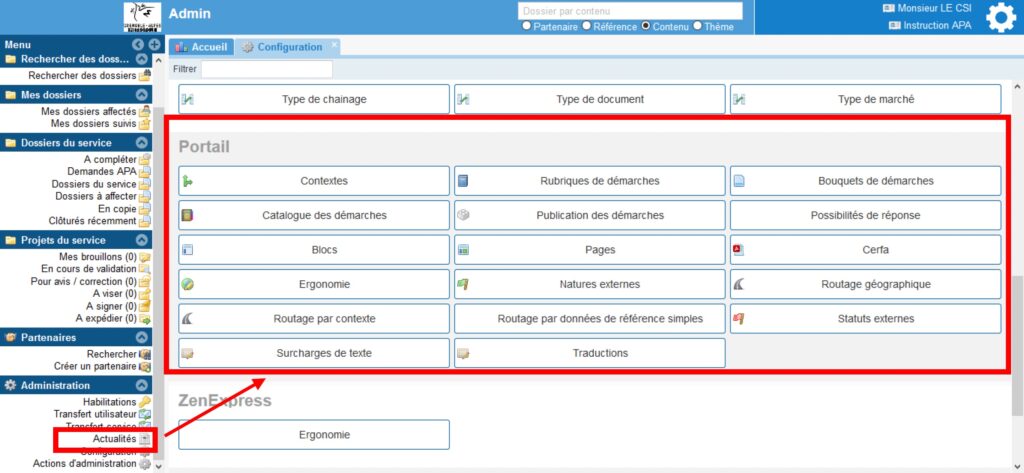Select the Thème radio button
1024x473 pixels.
[x=697, y=26]
